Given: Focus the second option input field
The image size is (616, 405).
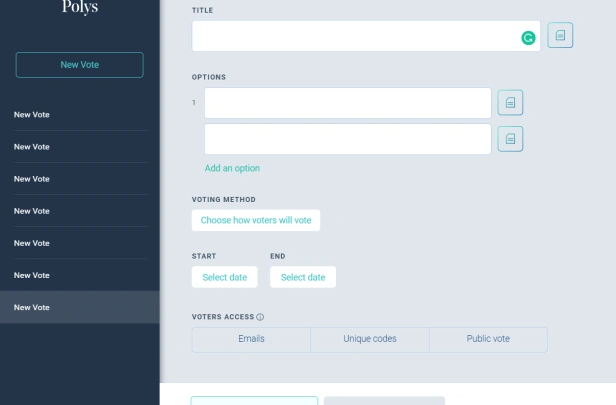Looking at the screenshot, I should tap(348, 139).
